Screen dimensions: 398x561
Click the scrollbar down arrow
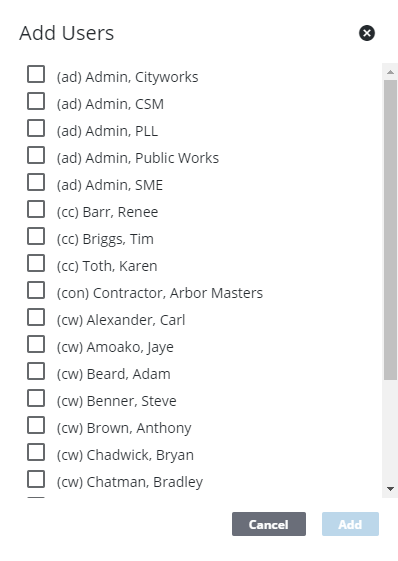390,489
